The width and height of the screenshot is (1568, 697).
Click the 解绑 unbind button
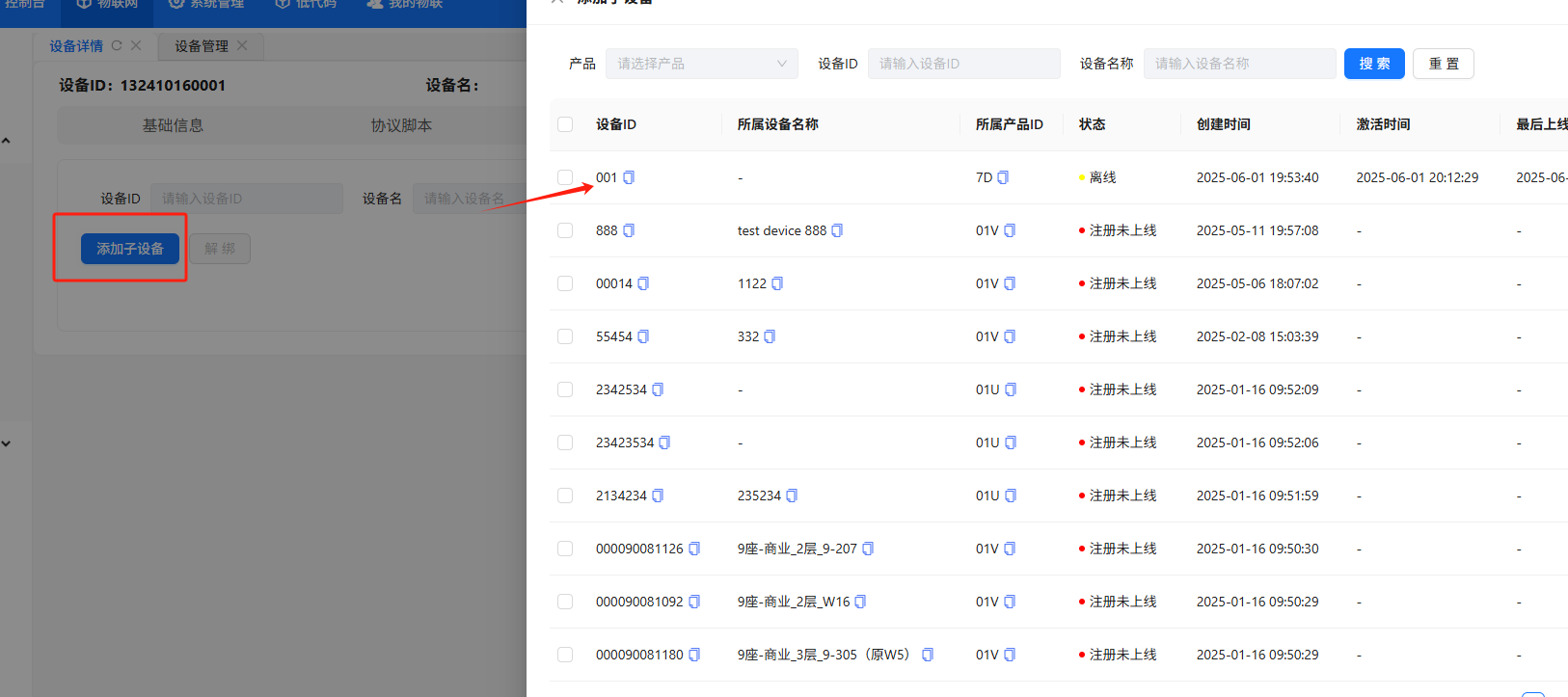(x=220, y=249)
